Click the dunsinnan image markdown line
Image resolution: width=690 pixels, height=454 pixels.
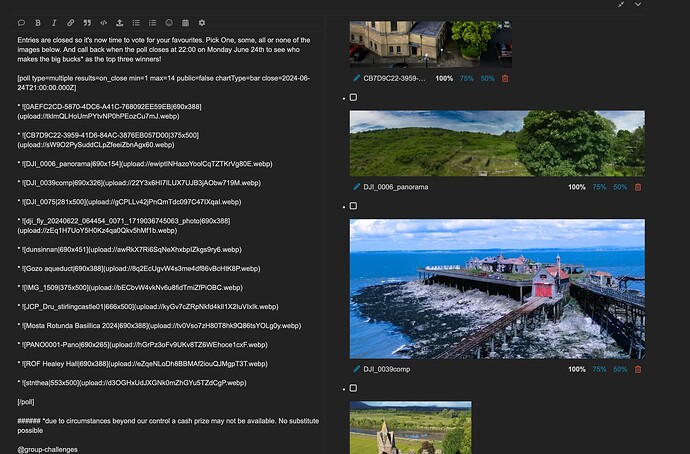(x=129, y=249)
